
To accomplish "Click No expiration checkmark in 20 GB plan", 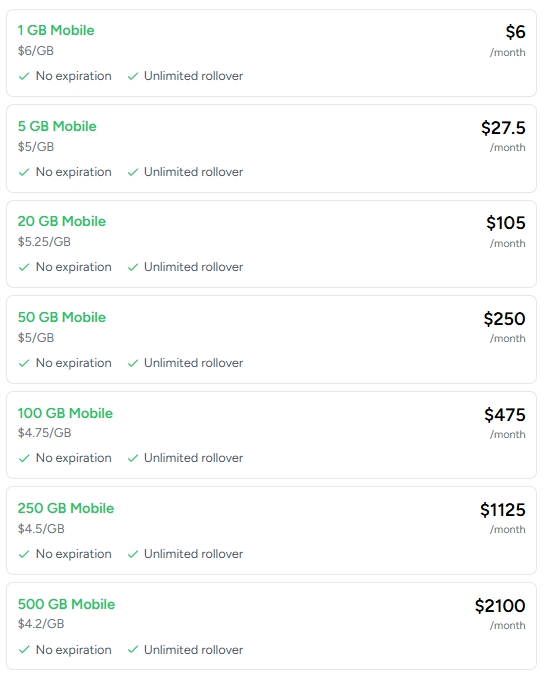I will pos(24,267).
